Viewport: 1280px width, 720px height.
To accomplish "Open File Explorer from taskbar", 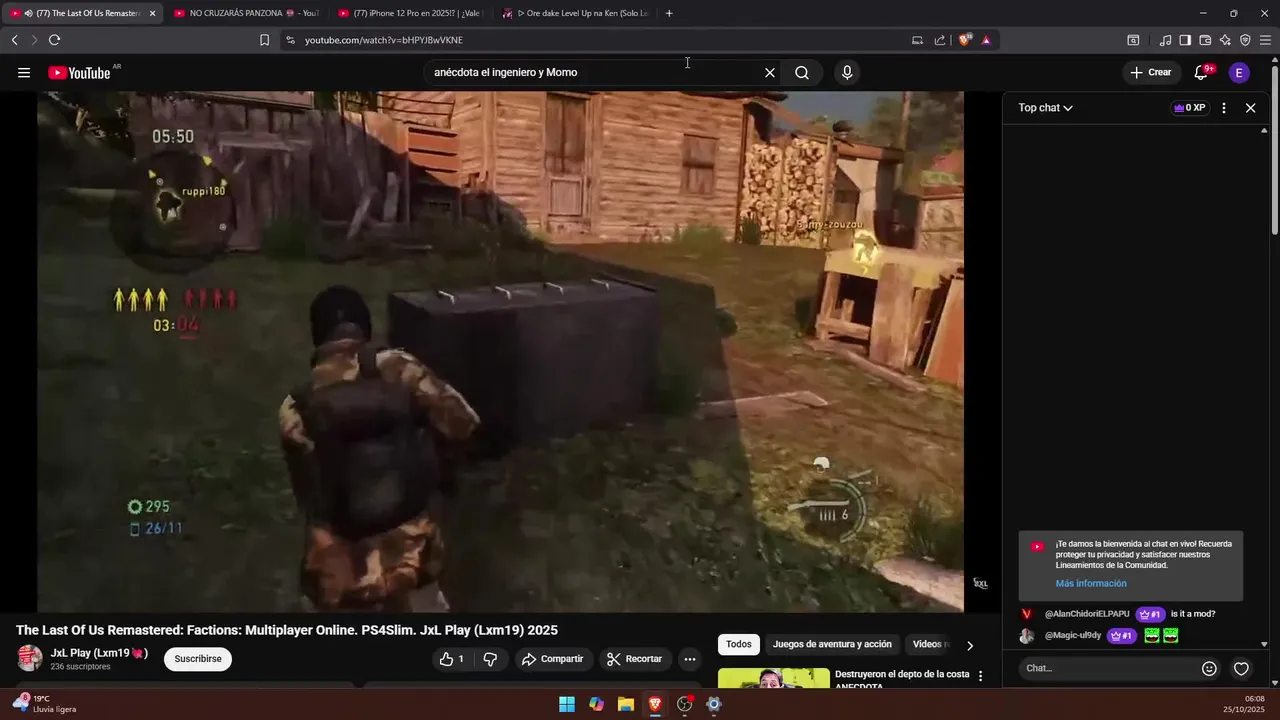I will tap(626, 704).
